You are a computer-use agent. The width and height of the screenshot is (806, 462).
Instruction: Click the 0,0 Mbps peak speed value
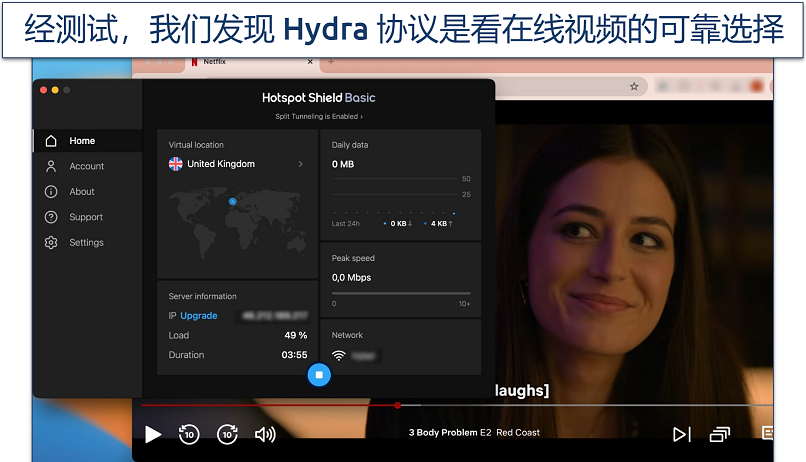point(351,278)
